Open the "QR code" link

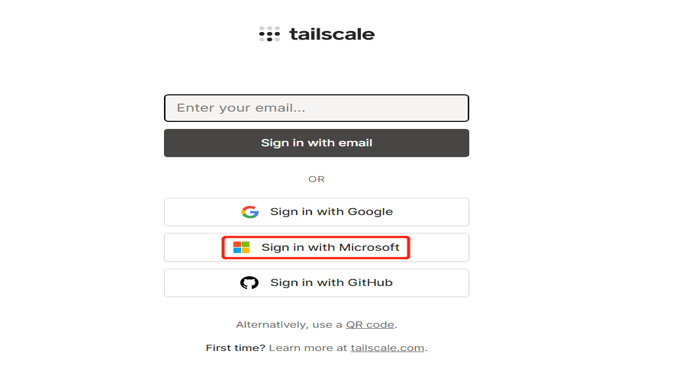coord(370,325)
